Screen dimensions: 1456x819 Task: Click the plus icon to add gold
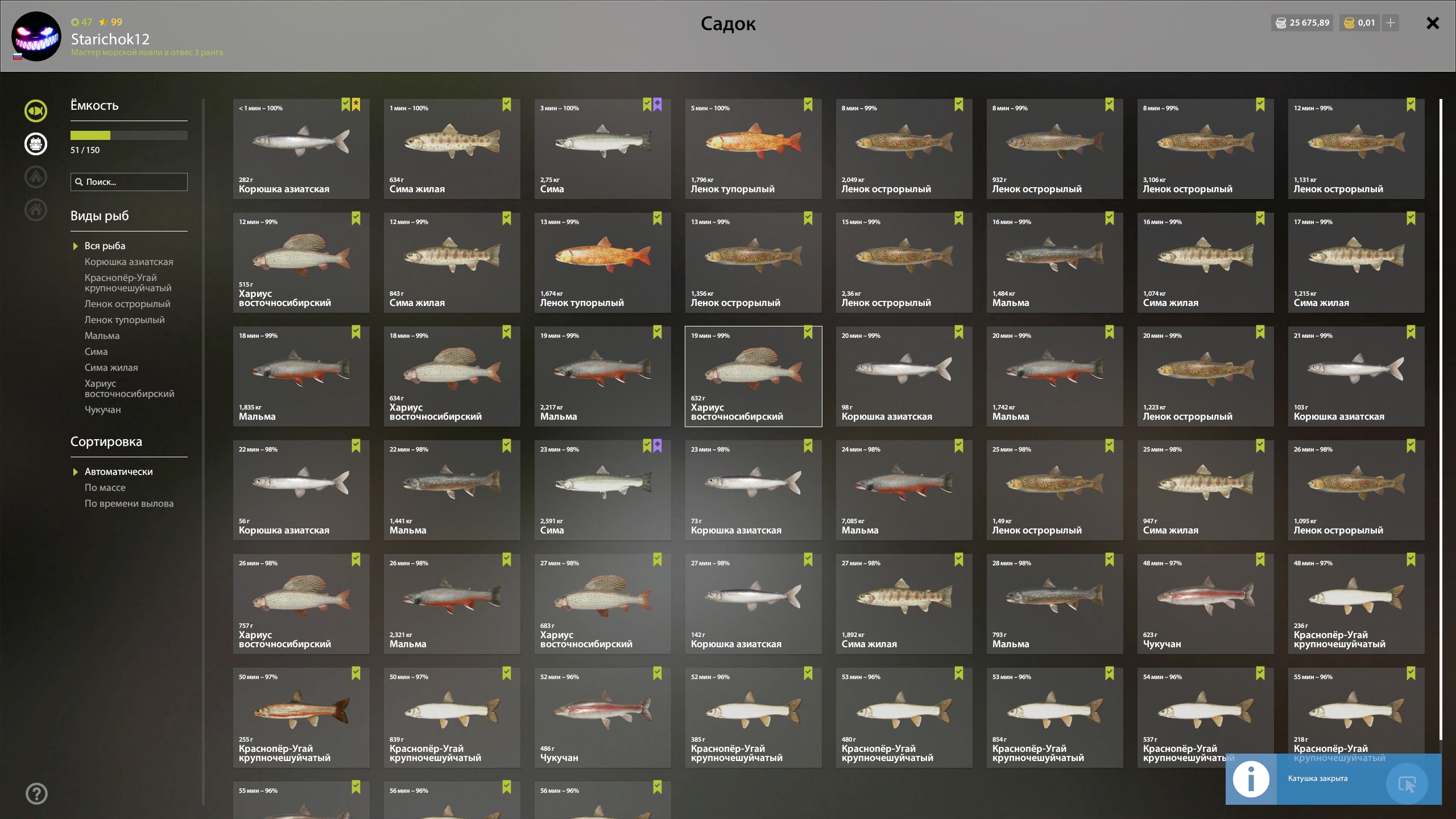[1391, 23]
